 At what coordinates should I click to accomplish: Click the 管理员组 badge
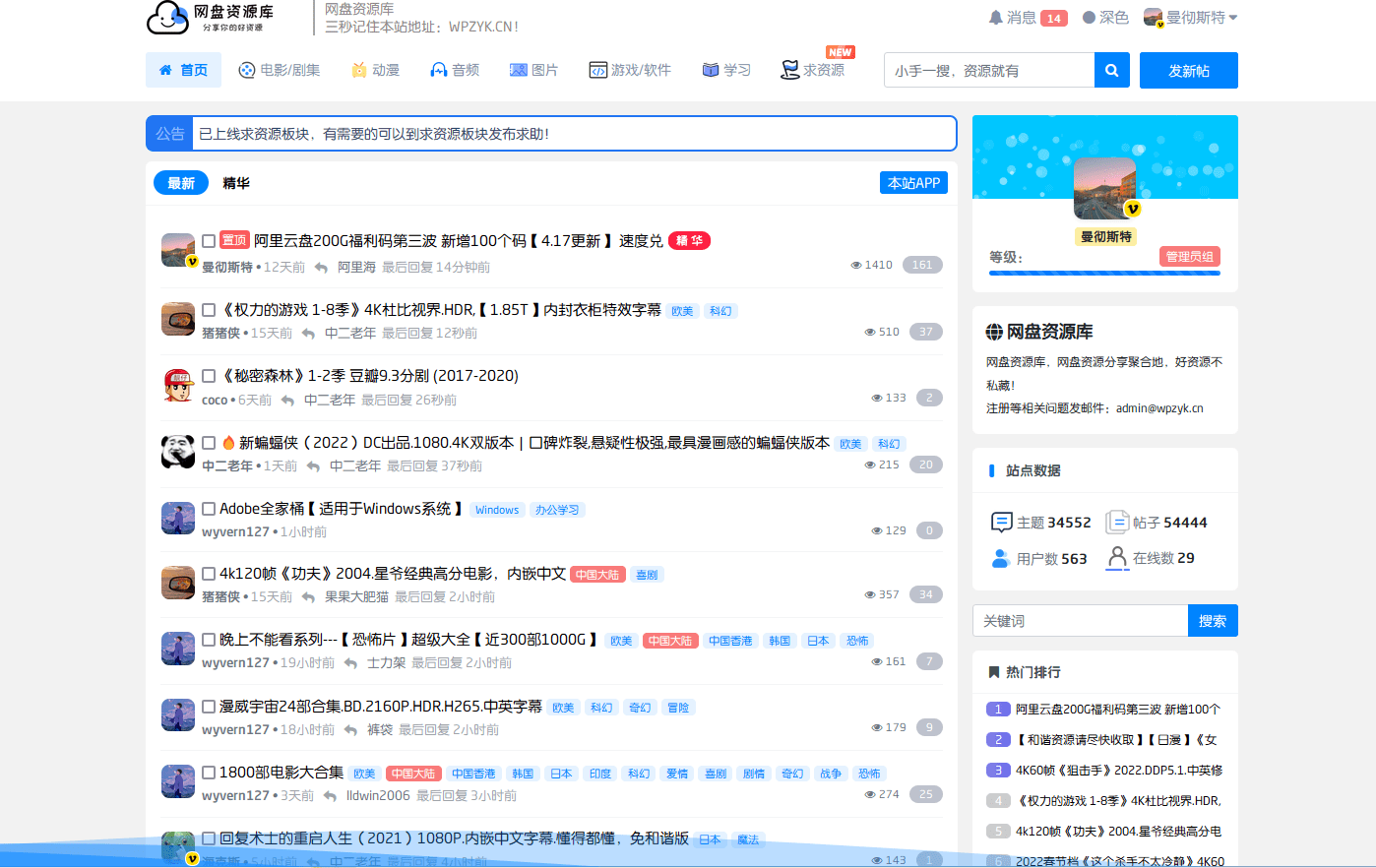pos(1190,257)
